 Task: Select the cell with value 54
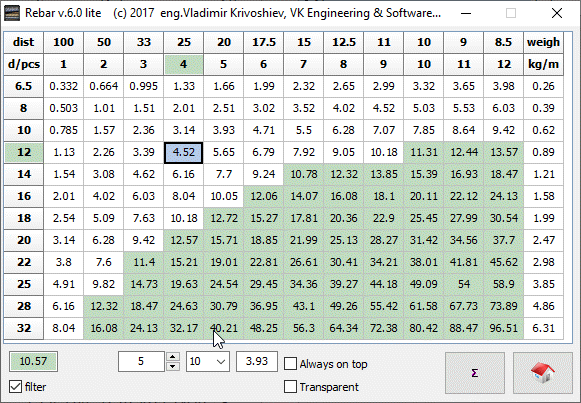point(464,284)
